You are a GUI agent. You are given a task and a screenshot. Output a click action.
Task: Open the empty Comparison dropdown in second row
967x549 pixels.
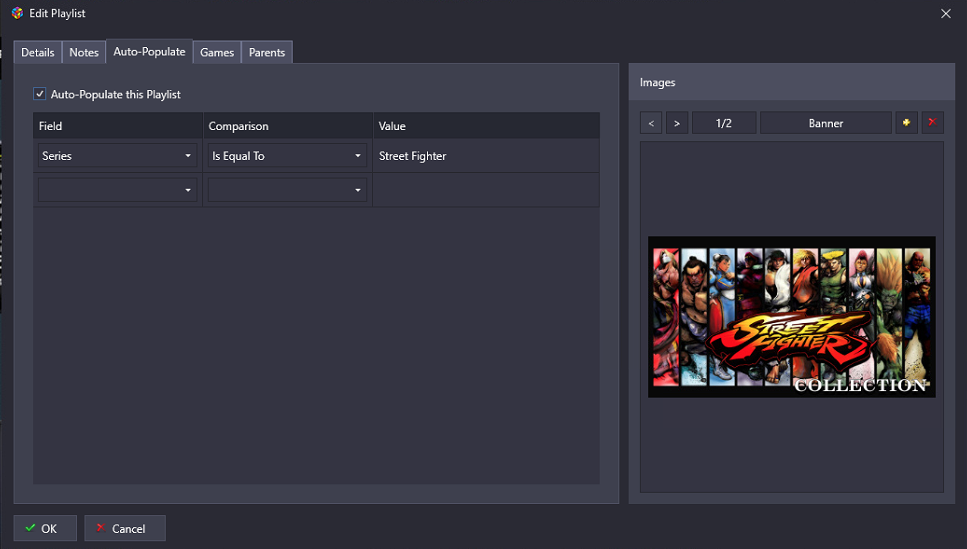(287, 190)
